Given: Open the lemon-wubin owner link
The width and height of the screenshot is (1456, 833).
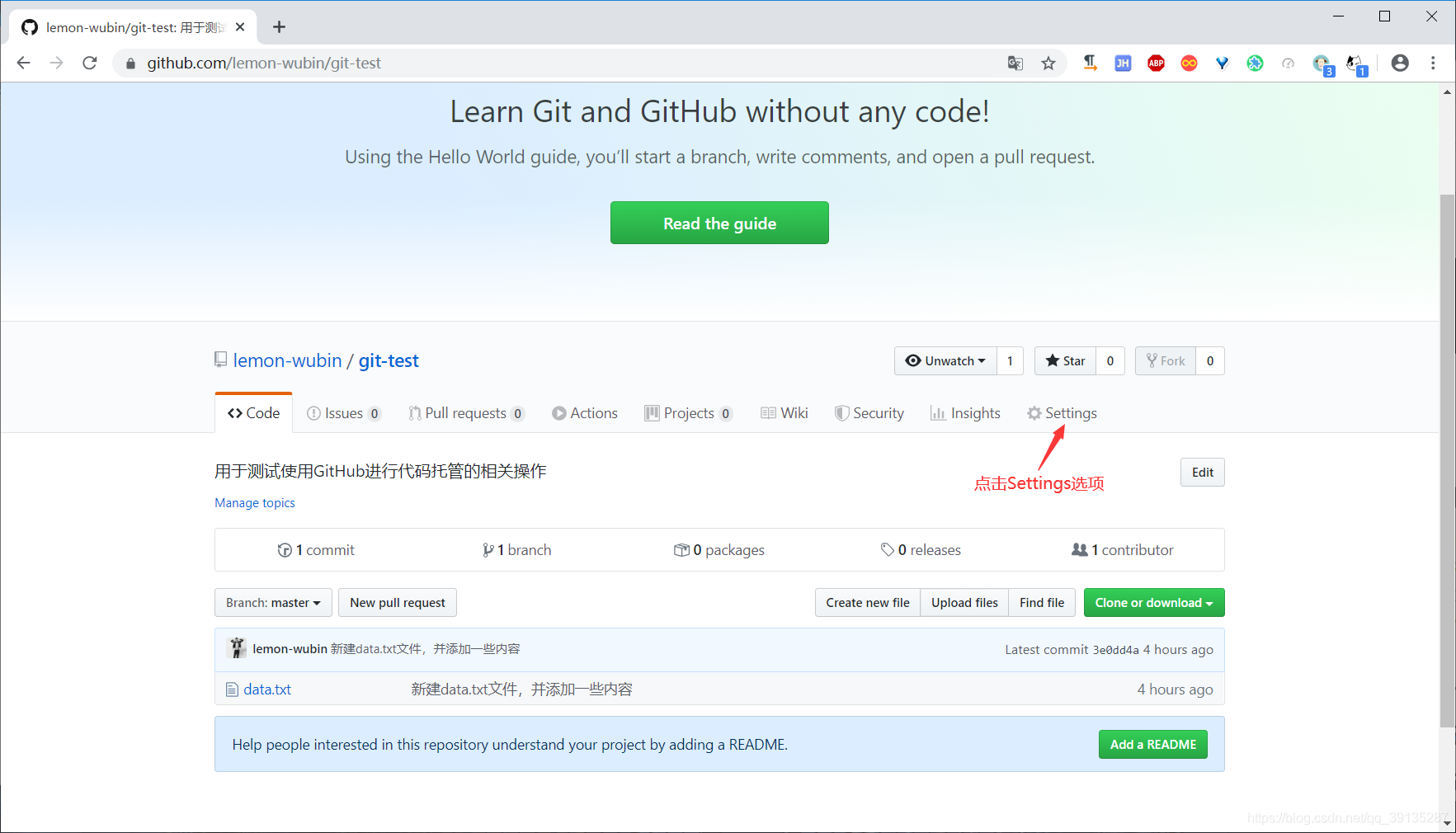Looking at the screenshot, I should click(287, 360).
